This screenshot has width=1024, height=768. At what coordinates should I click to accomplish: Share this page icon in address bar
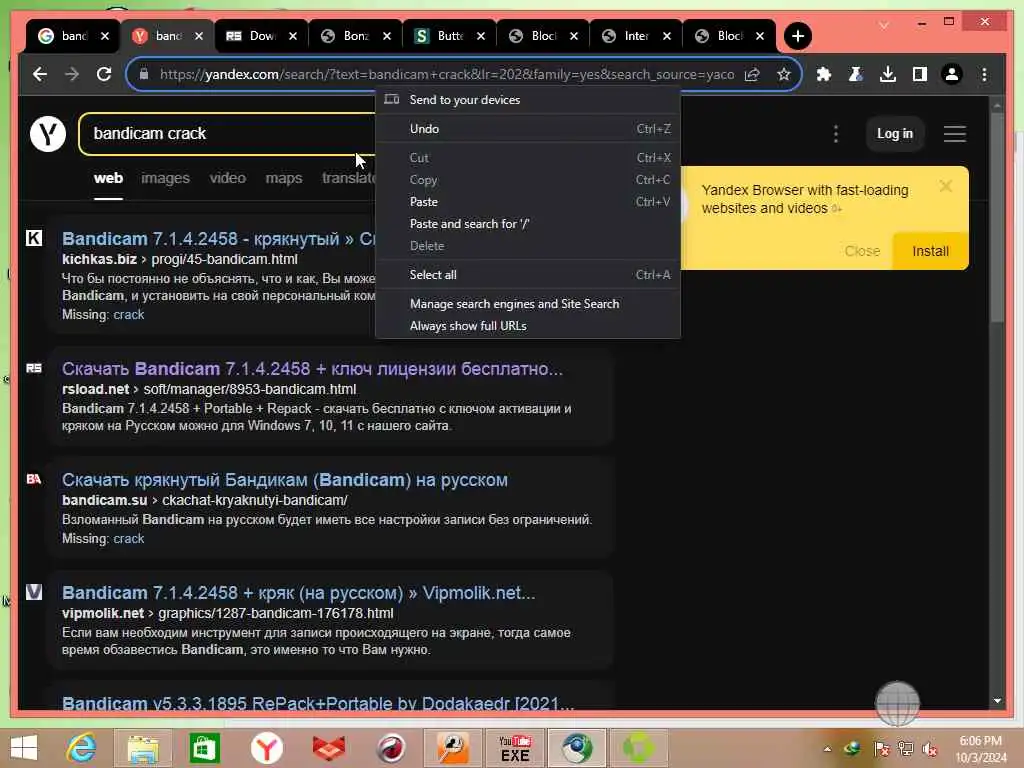coord(752,74)
